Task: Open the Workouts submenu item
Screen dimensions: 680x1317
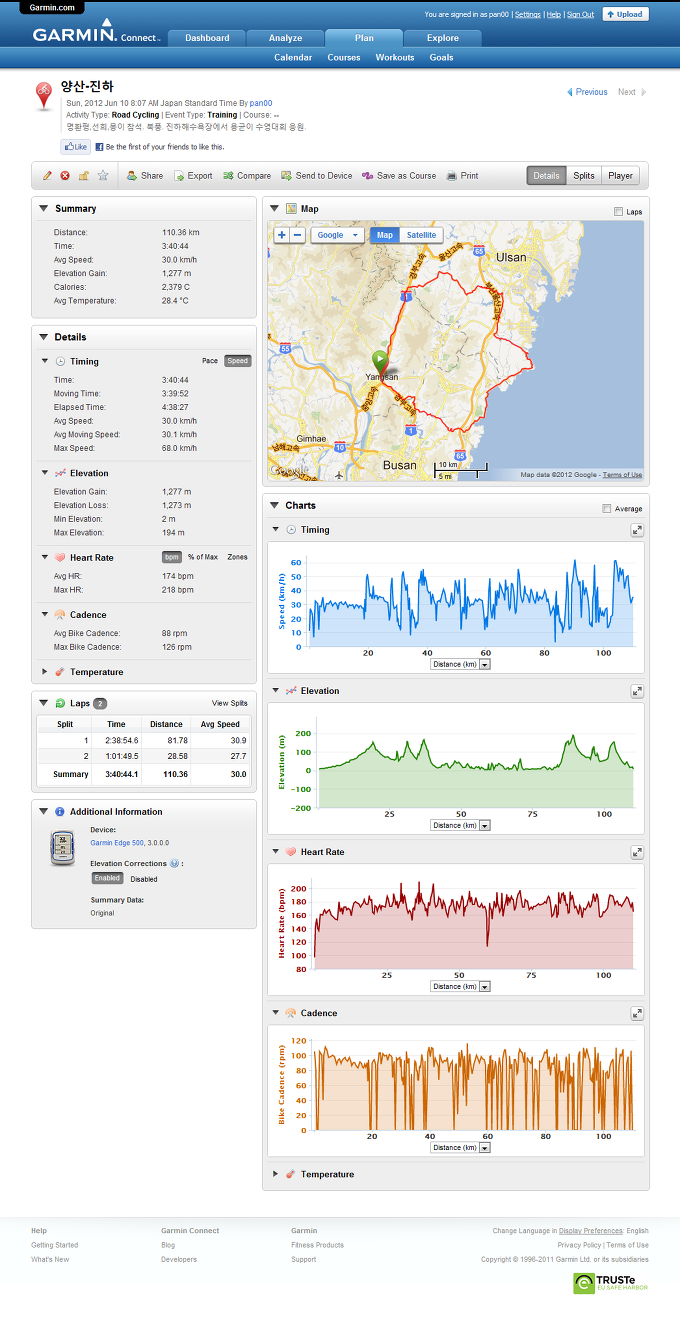Action: [395, 58]
